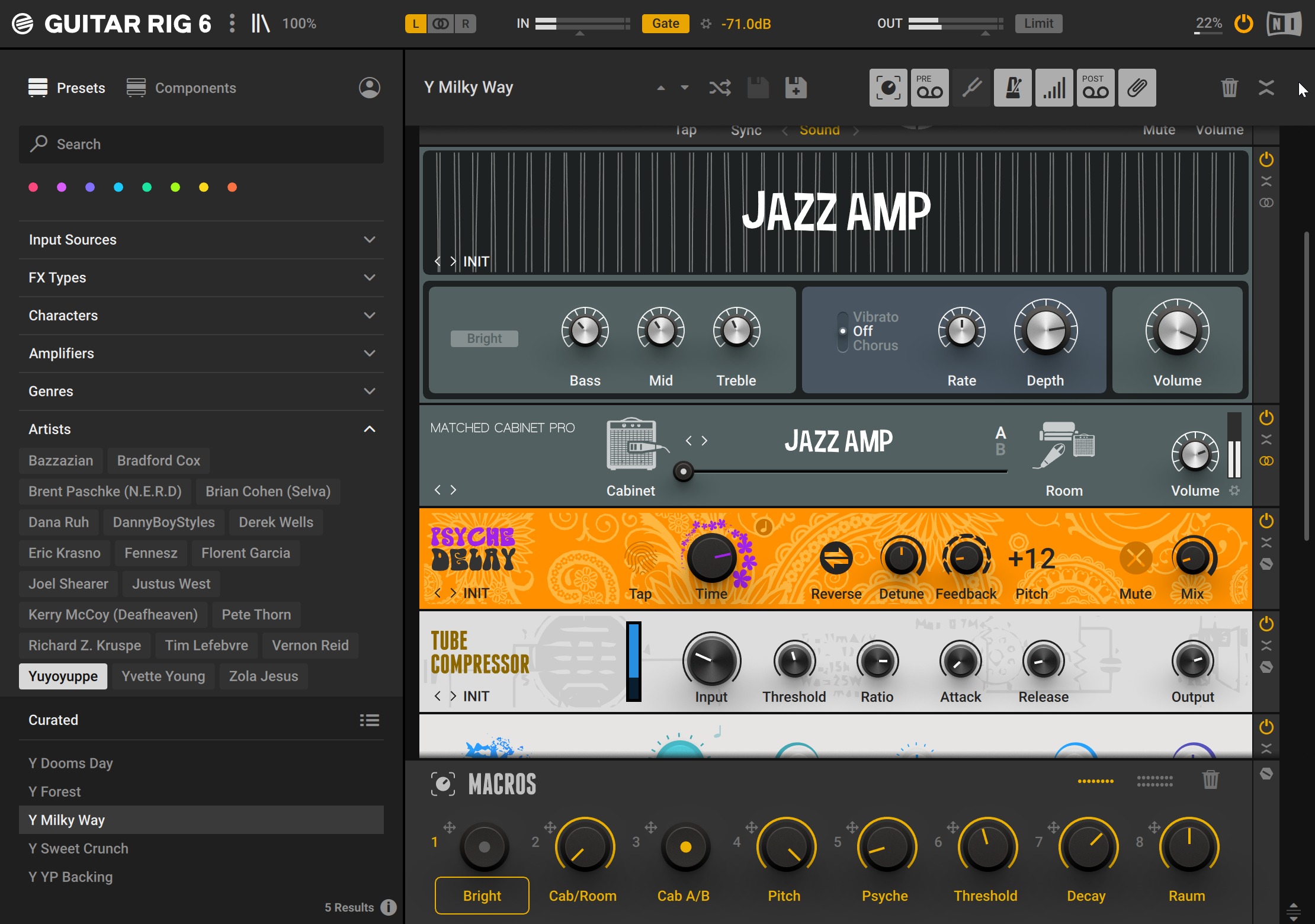Expand the Characters section
Image resolution: width=1315 pixels, height=924 pixels.
click(201, 316)
